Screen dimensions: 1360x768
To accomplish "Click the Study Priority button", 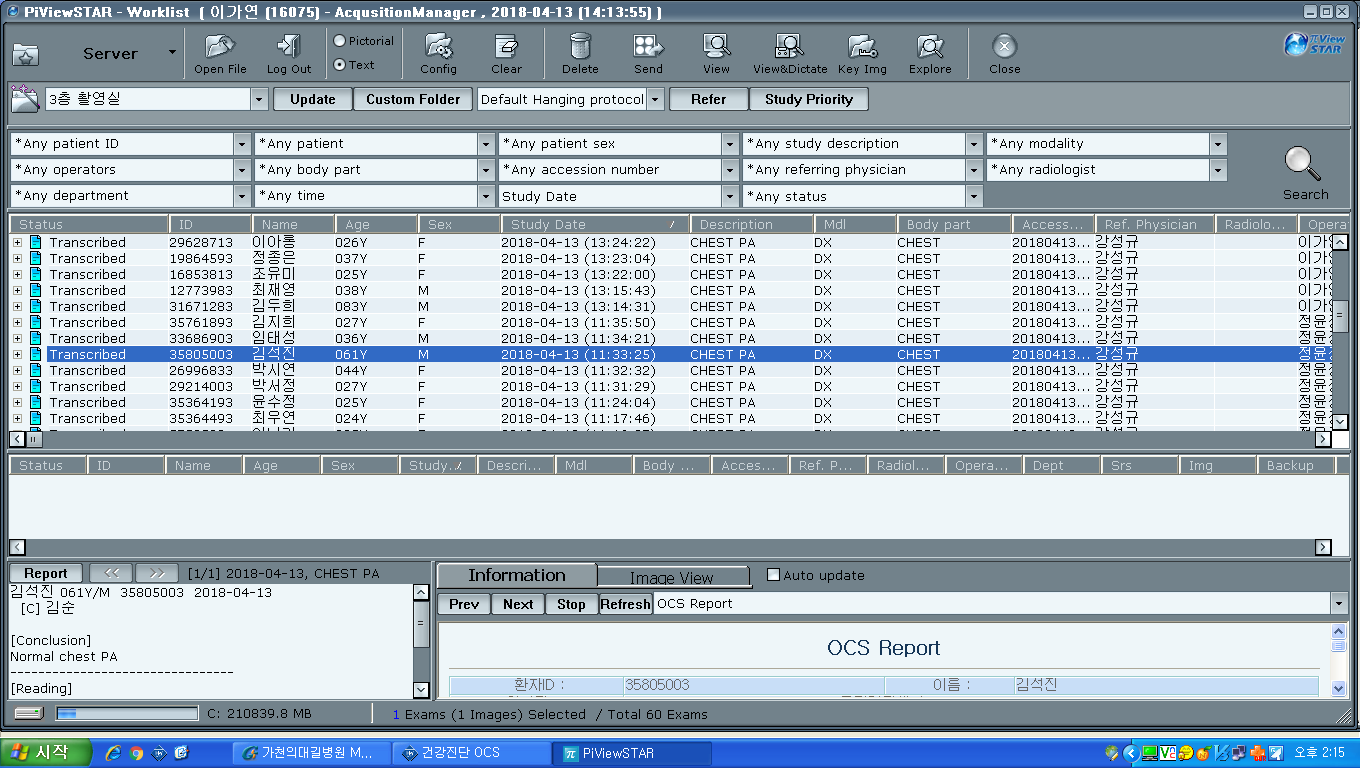I will 809,99.
